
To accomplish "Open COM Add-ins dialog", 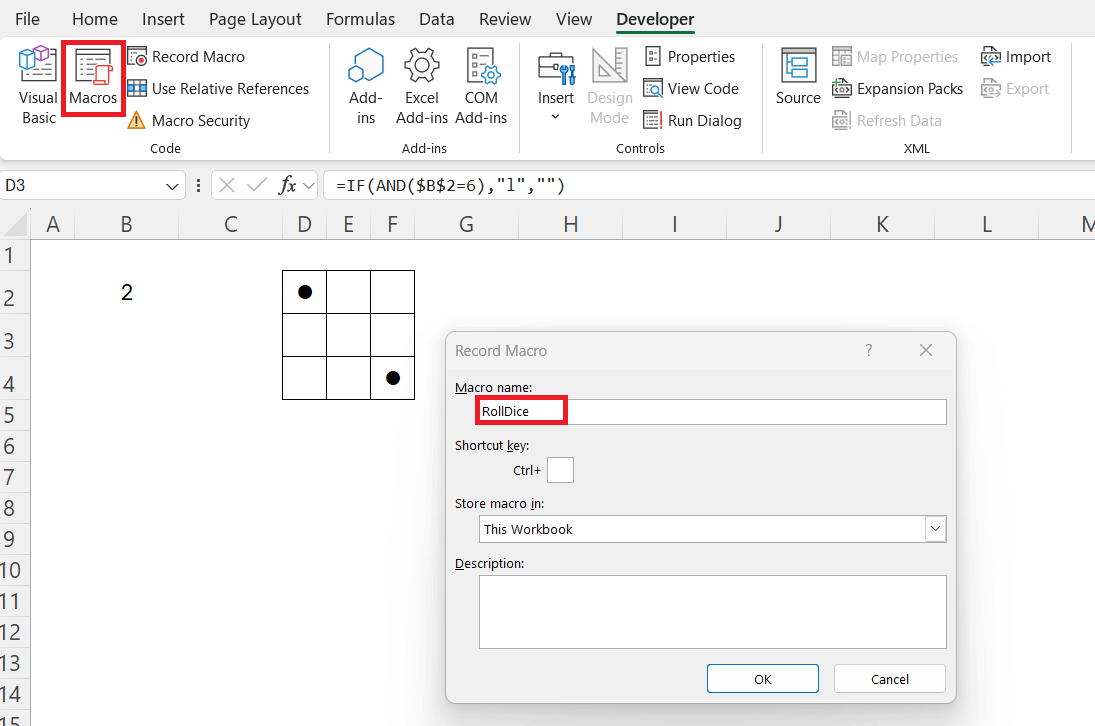I will (481, 87).
